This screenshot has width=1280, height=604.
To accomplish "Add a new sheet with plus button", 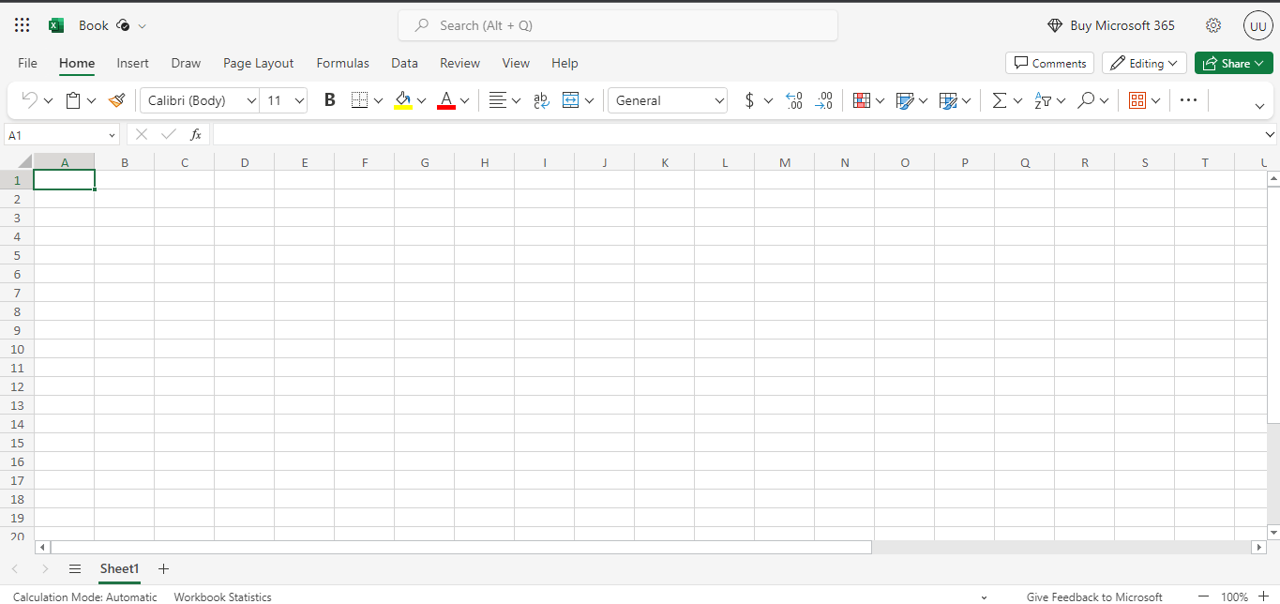I will (164, 569).
